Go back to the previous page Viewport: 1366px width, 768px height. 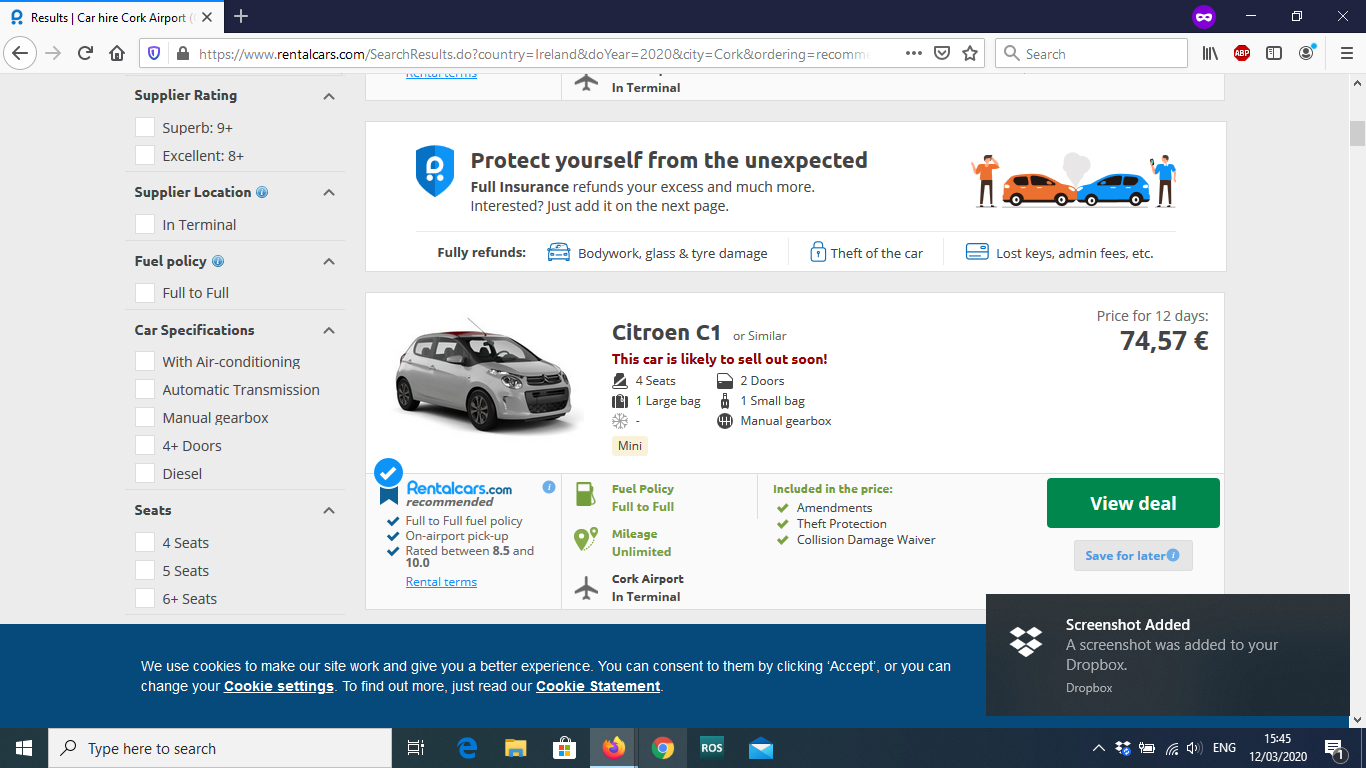(x=21, y=53)
